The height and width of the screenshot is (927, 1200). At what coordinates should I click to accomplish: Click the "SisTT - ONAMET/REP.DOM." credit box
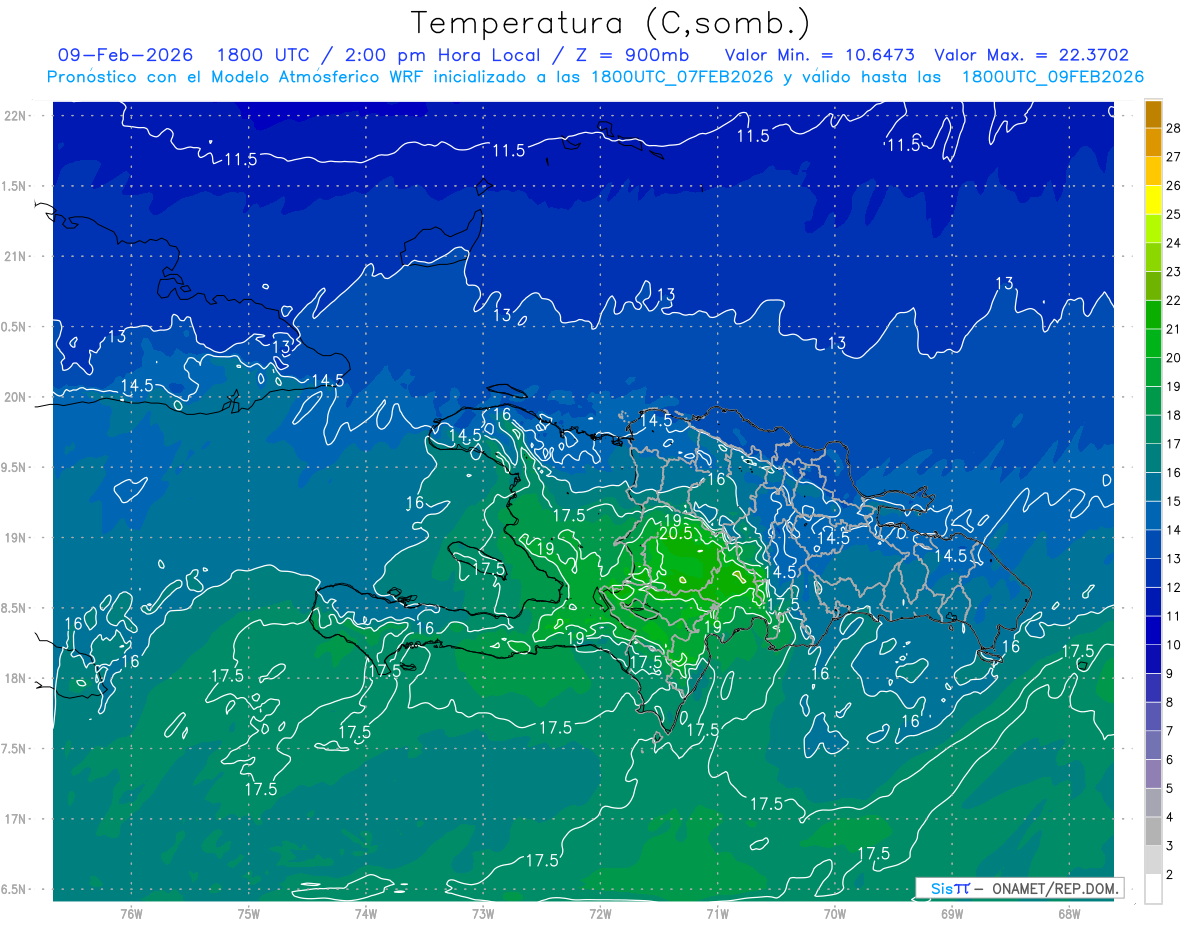[x=1019, y=888]
